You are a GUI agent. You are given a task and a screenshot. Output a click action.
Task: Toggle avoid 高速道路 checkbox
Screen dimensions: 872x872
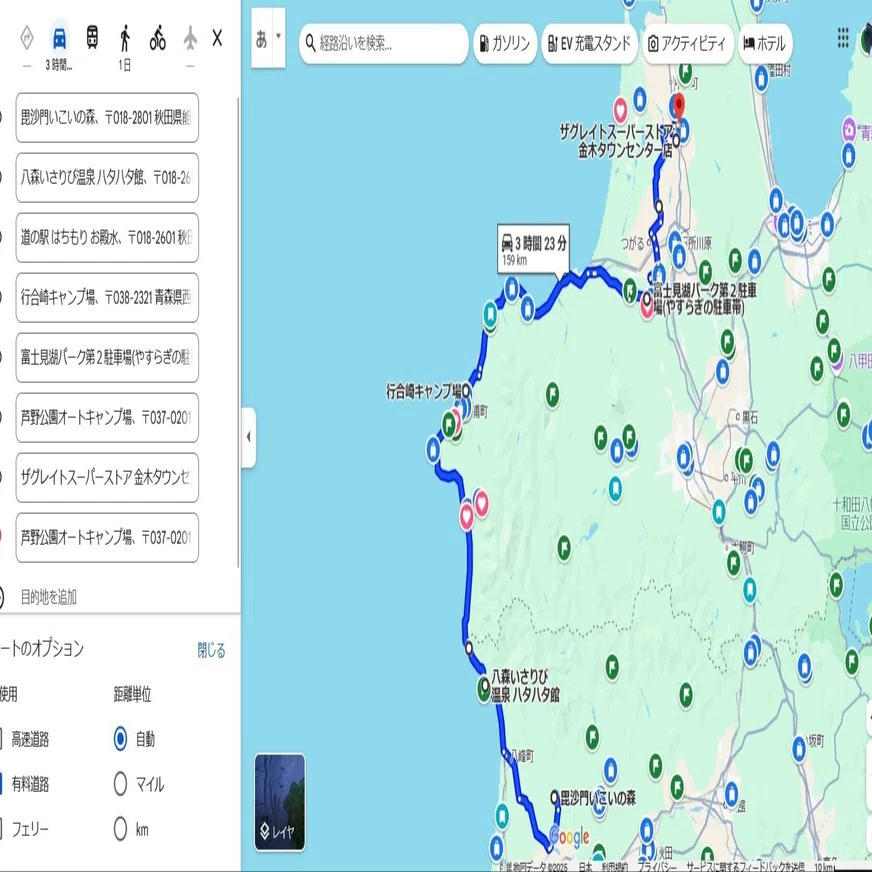[x=1, y=739]
